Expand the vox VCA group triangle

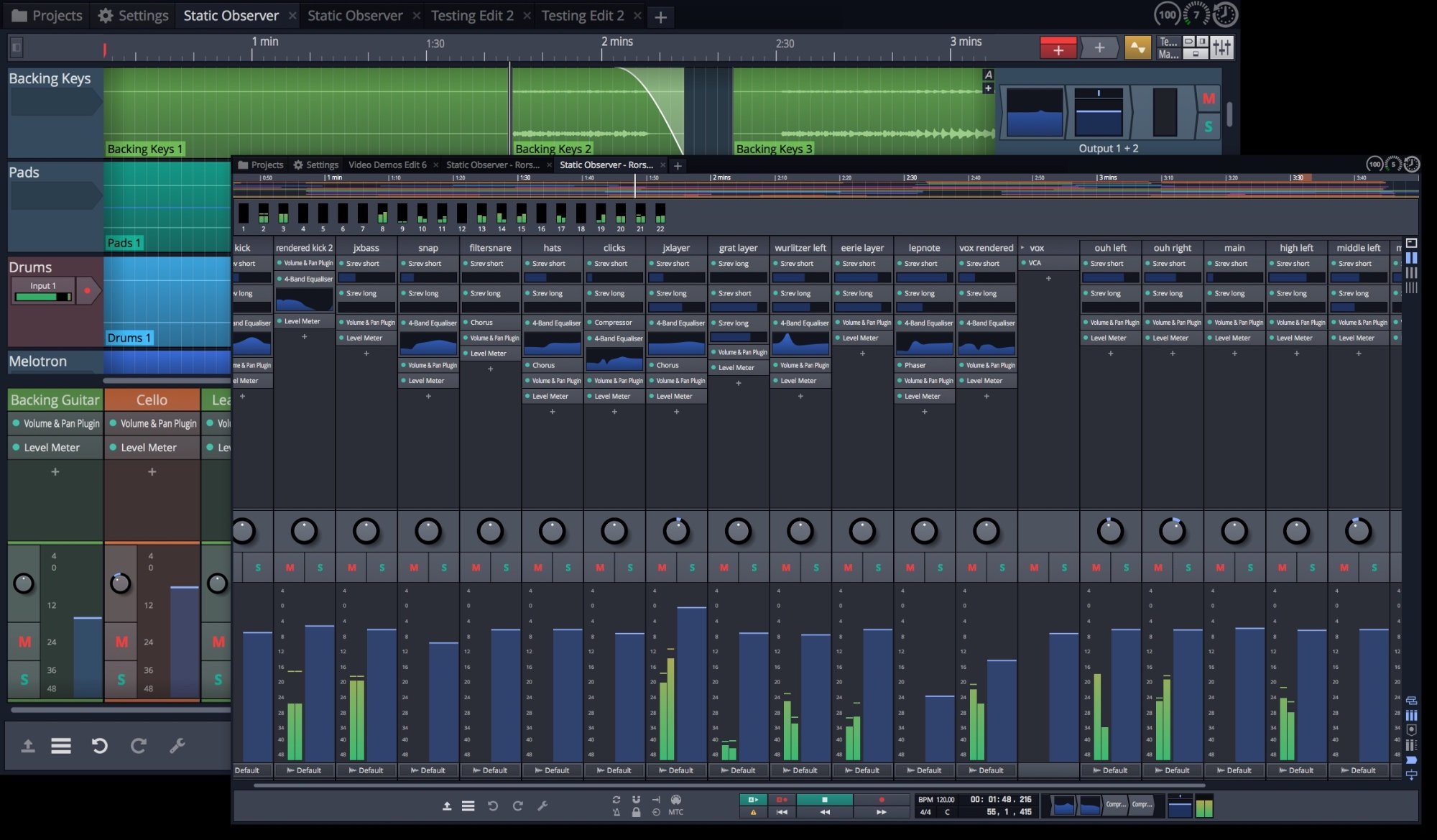coord(1023,248)
